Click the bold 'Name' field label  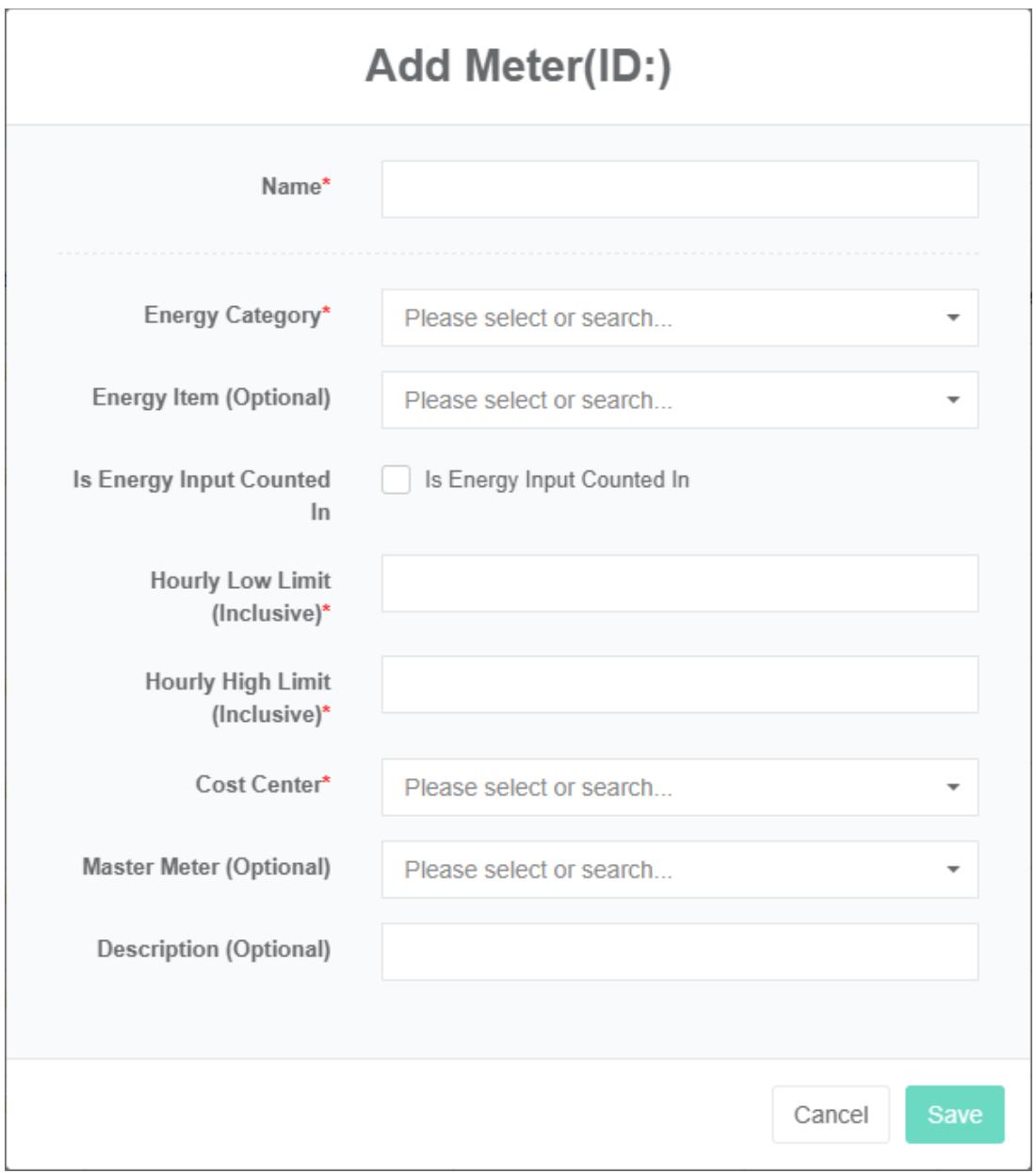click(292, 187)
